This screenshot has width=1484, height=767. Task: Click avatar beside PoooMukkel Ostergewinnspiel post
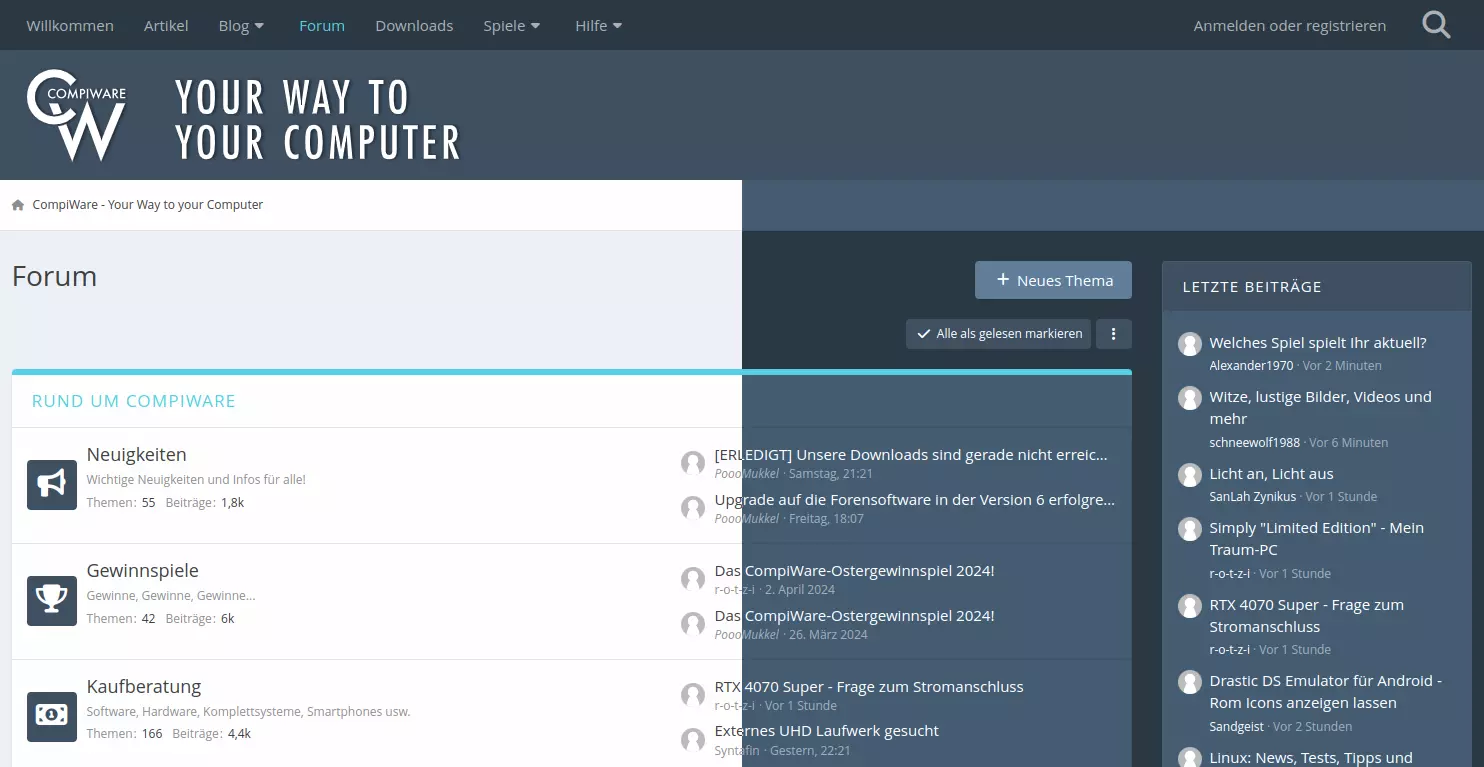(693, 624)
